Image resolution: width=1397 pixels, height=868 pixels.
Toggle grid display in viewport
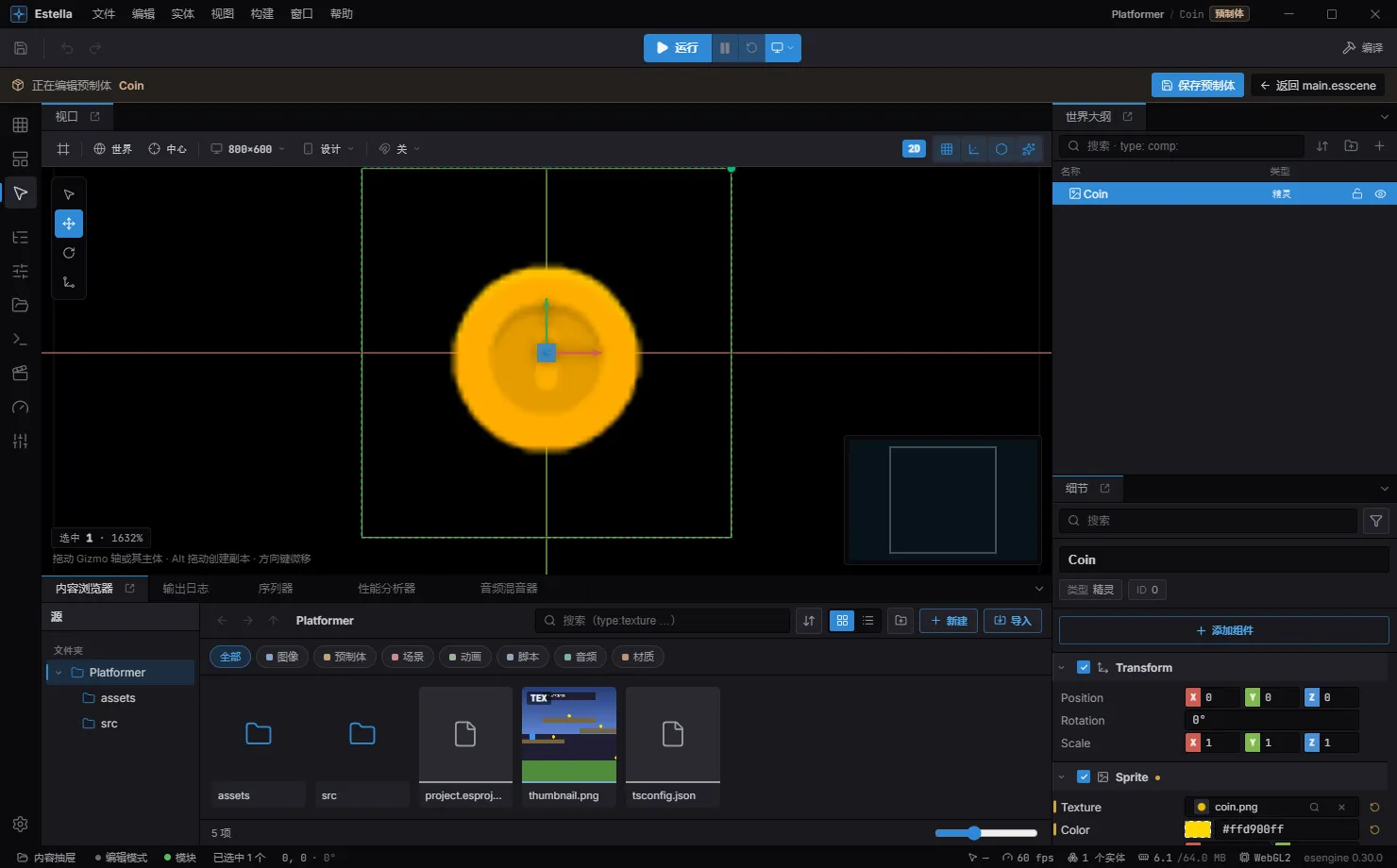[947, 149]
